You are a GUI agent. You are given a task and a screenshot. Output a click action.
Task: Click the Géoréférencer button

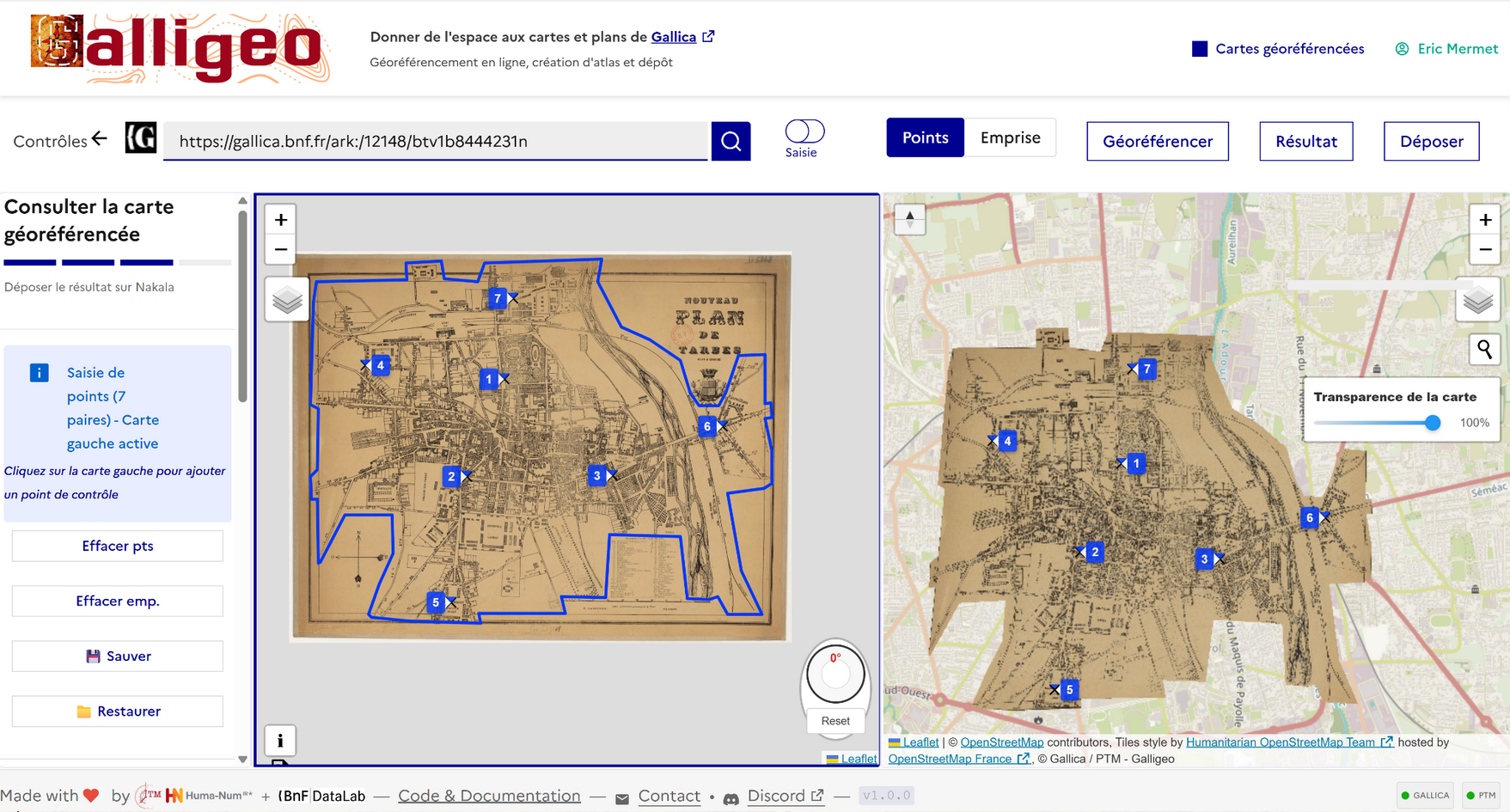coord(1157,141)
